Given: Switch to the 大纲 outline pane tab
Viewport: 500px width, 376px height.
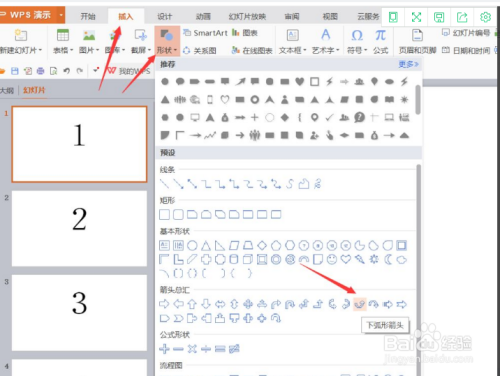Looking at the screenshot, I should 7,90.
